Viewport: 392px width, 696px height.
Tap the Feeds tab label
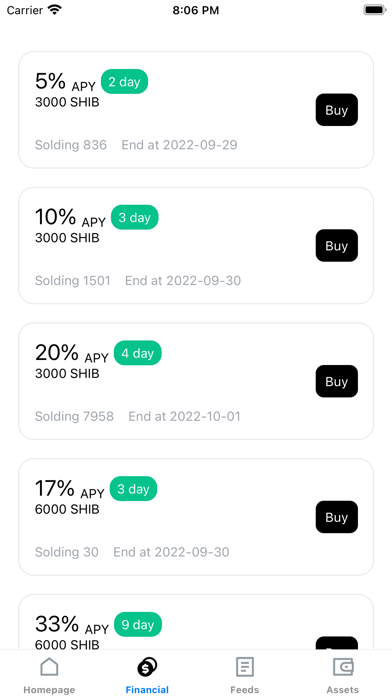[x=245, y=690]
